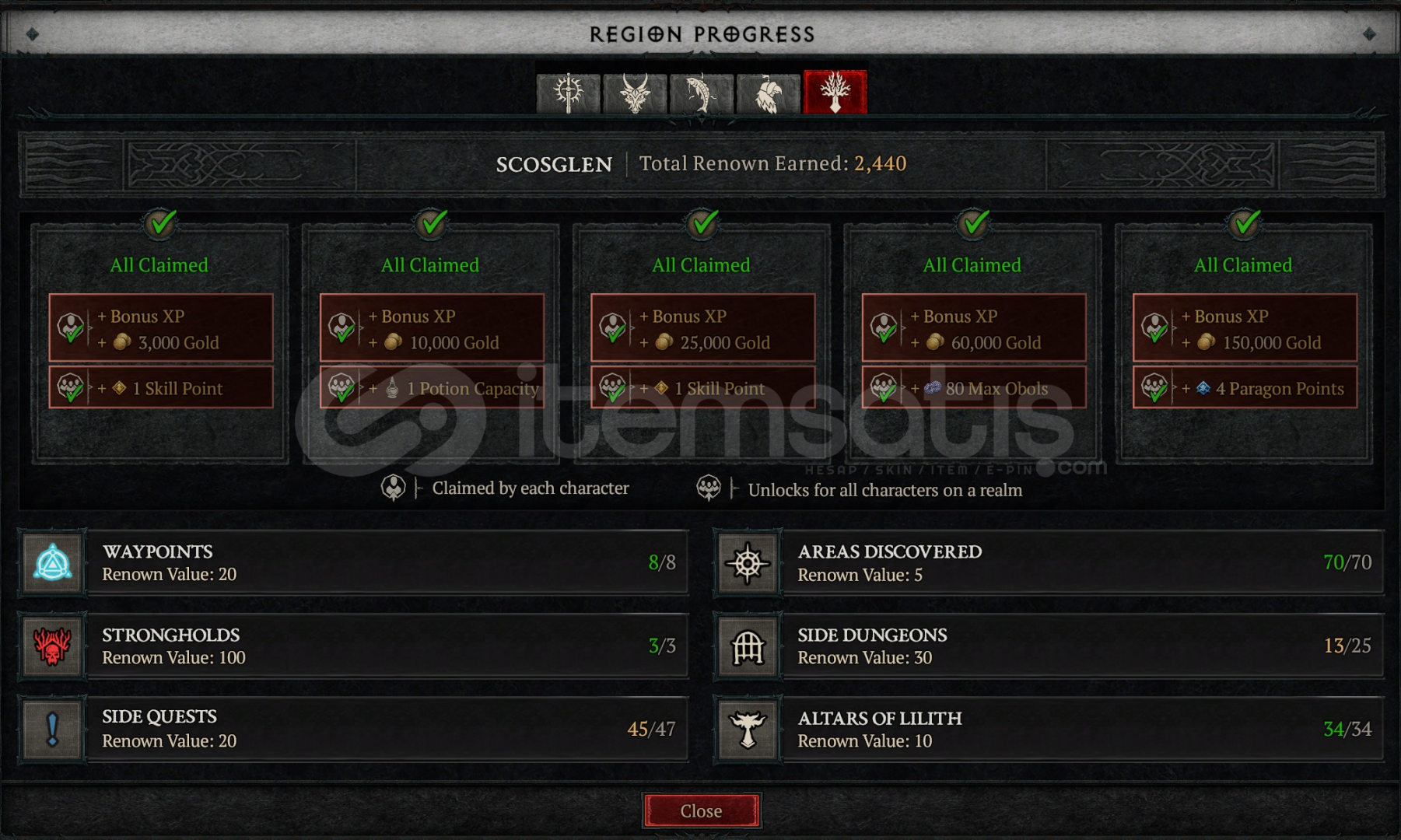Viewport: 1401px width, 840px height.
Task: Click the red Strongholds skull icon
Action: [52, 646]
